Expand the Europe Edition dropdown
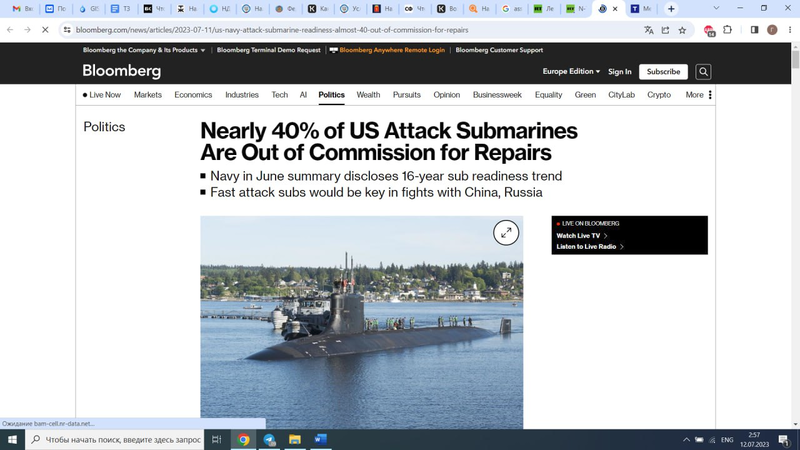 click(571, 71)
